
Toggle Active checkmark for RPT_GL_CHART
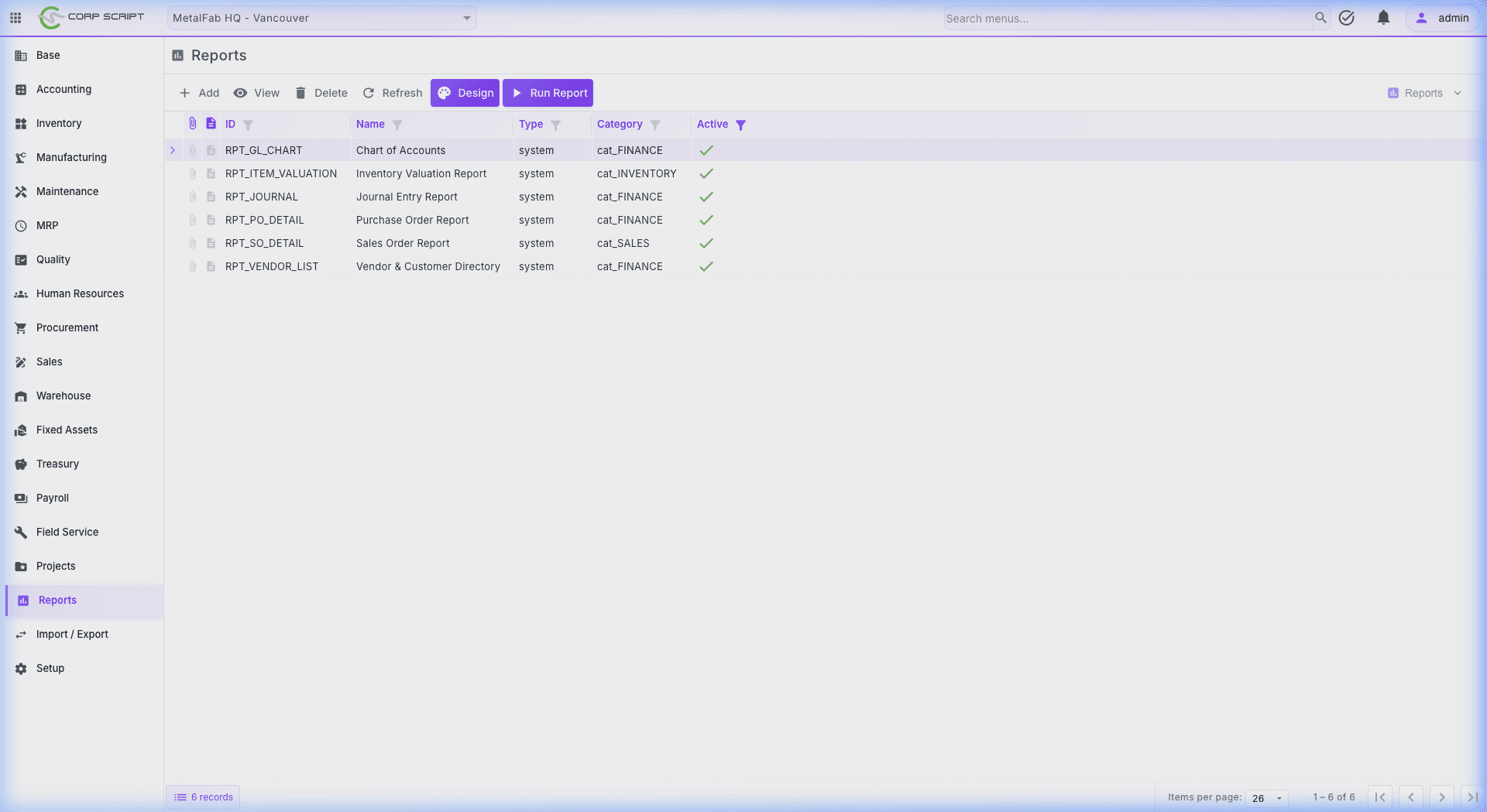[706, 150]
